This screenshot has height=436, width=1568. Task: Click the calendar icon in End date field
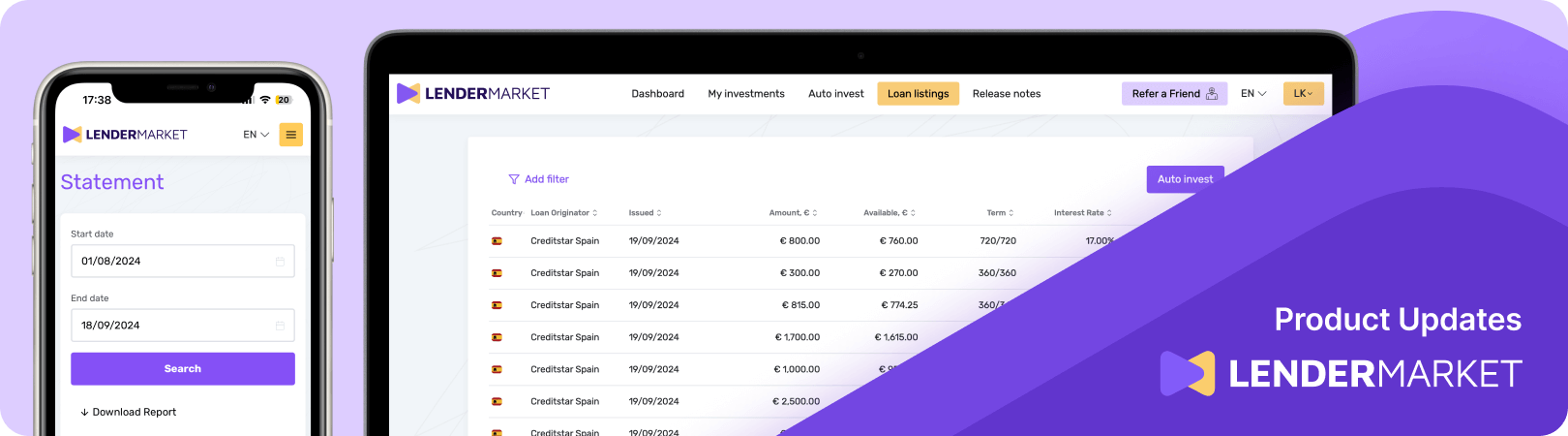point(280,326)
